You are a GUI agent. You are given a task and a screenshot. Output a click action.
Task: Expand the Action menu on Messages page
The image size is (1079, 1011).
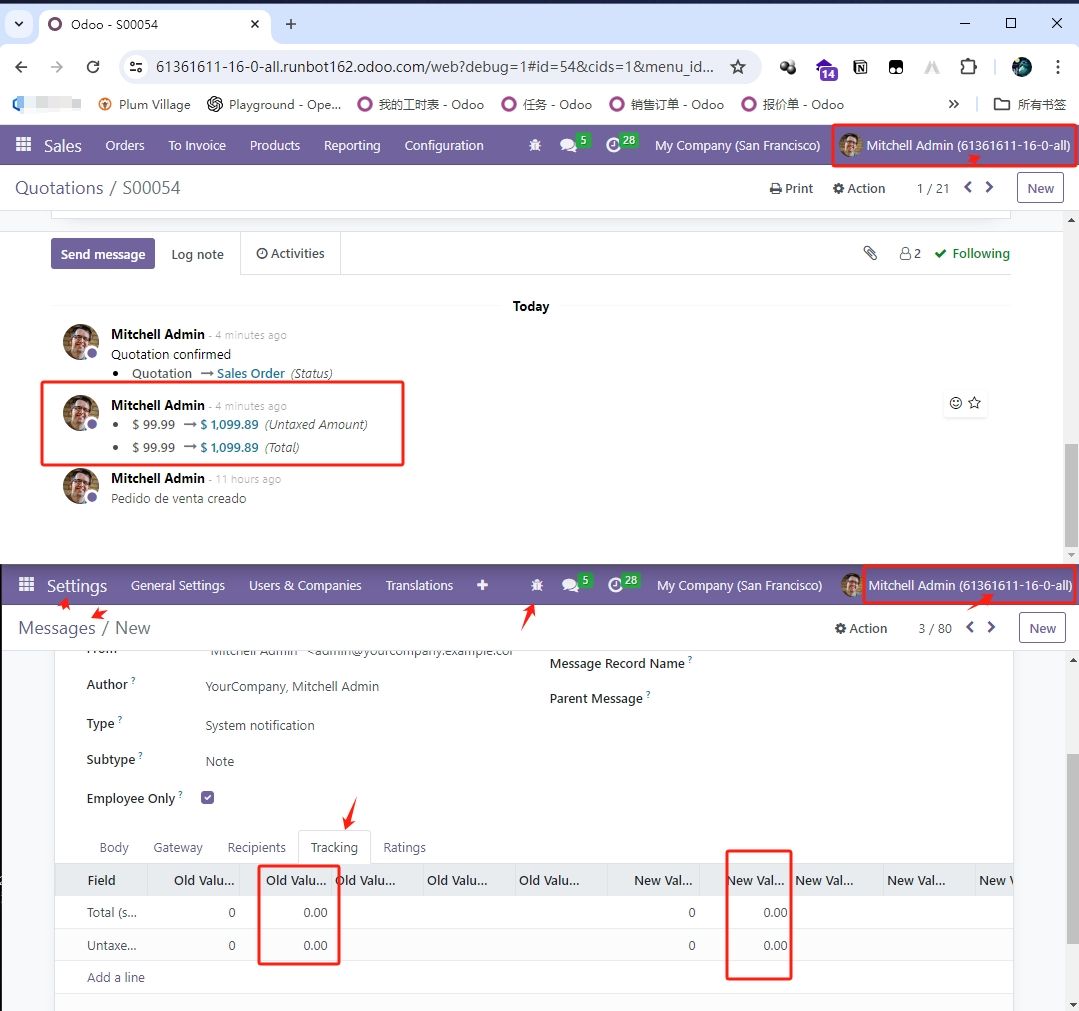pos(861,628)
